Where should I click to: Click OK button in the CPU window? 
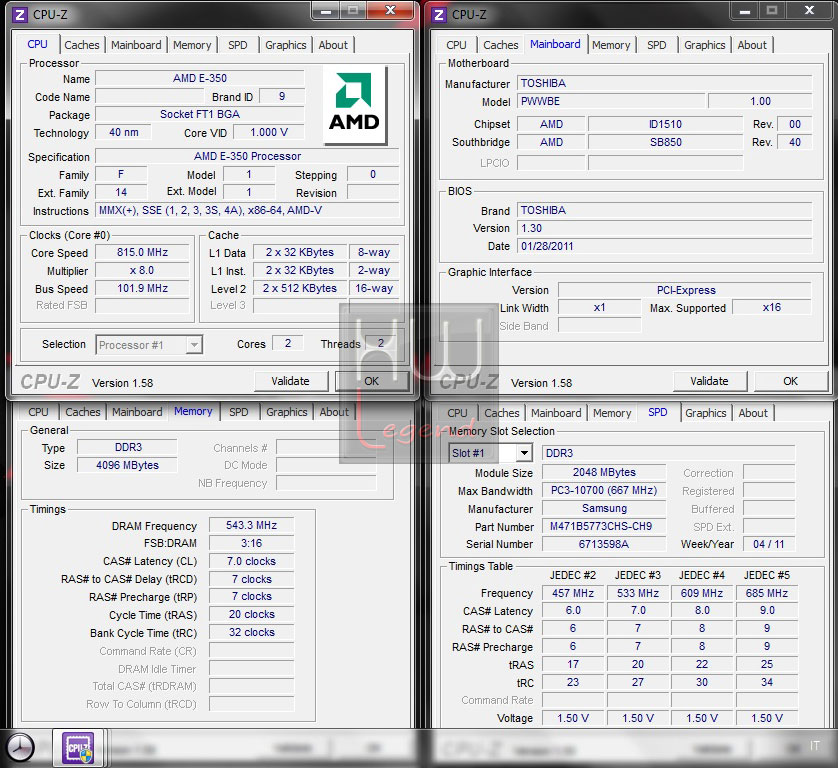[x=372, y=381]
